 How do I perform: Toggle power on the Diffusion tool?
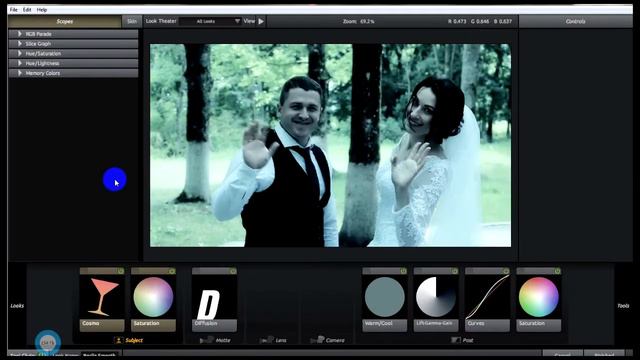233,271
